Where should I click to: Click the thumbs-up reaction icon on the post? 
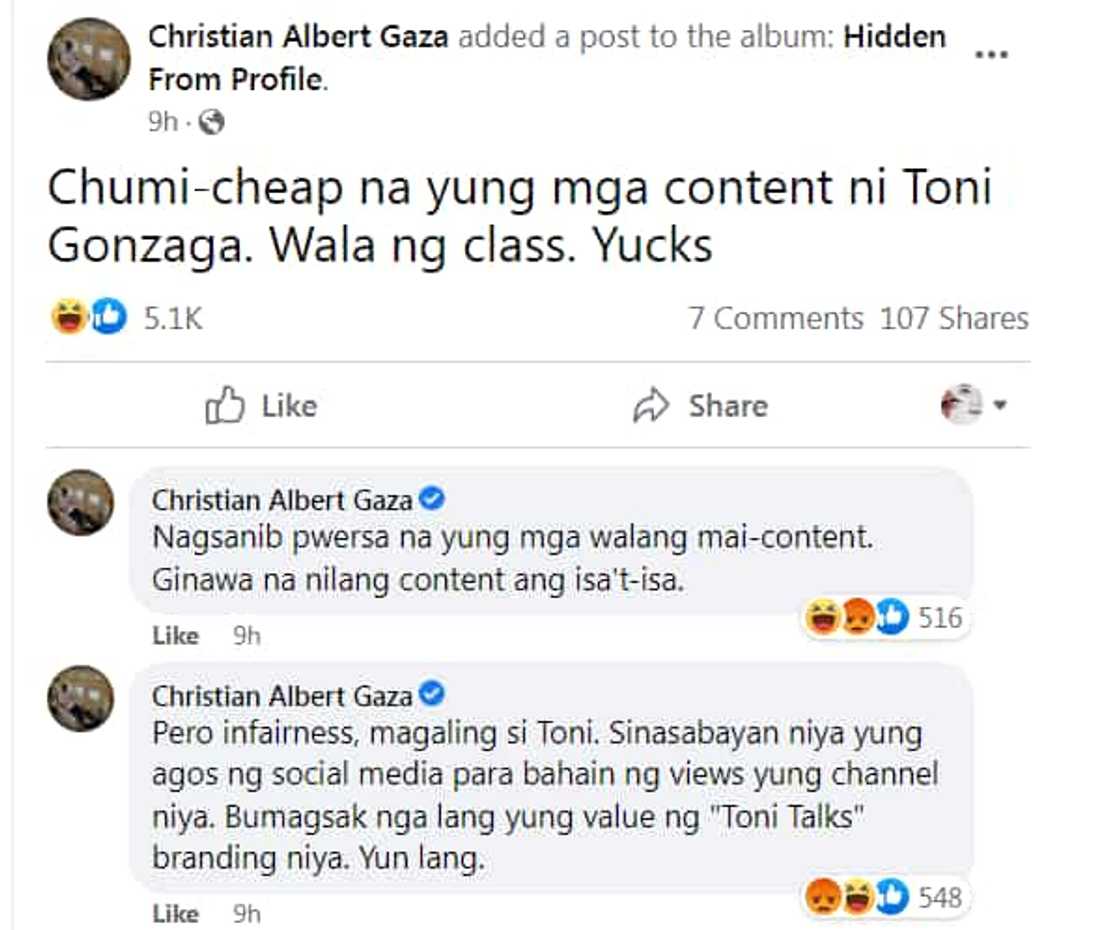click(103, 317)
